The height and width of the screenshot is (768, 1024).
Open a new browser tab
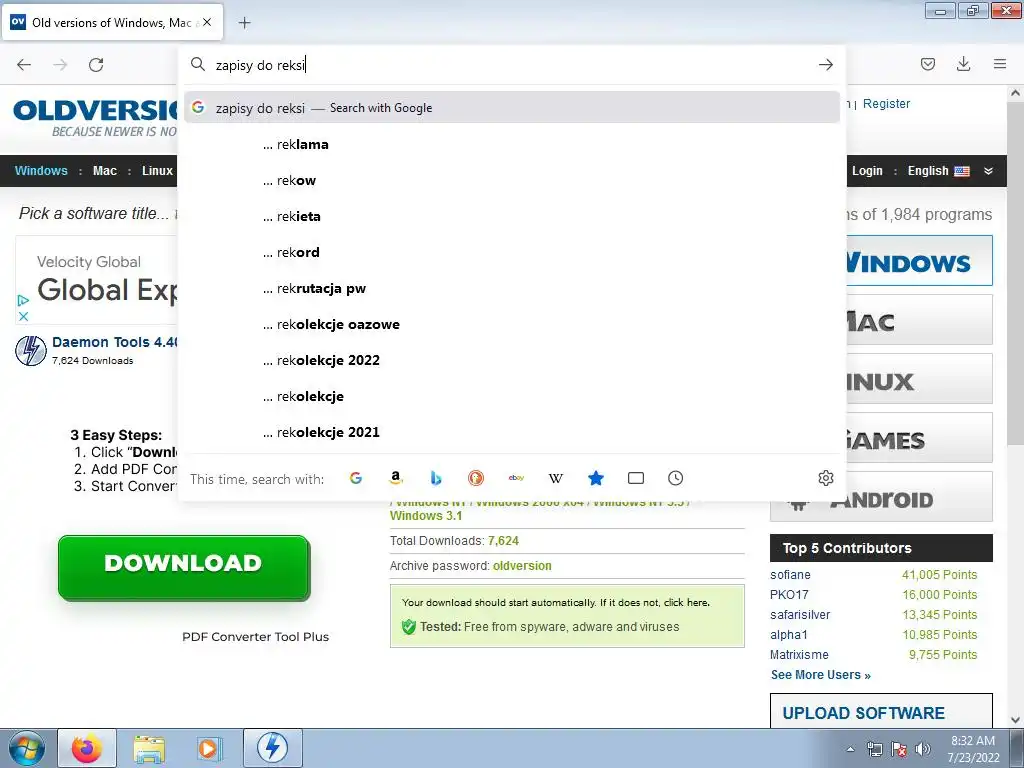tap(244, 23)
